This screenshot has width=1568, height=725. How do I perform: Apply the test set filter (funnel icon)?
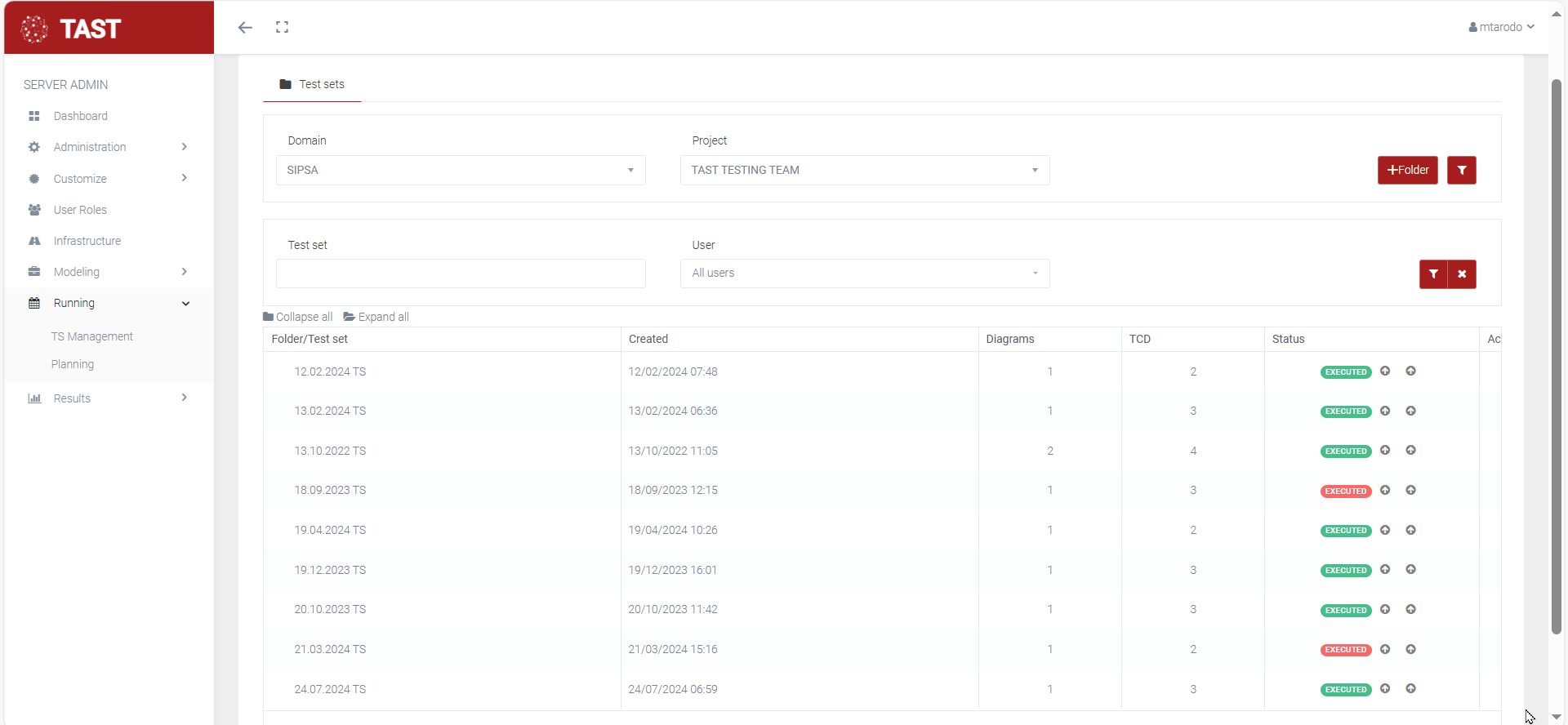[1433, 274]
